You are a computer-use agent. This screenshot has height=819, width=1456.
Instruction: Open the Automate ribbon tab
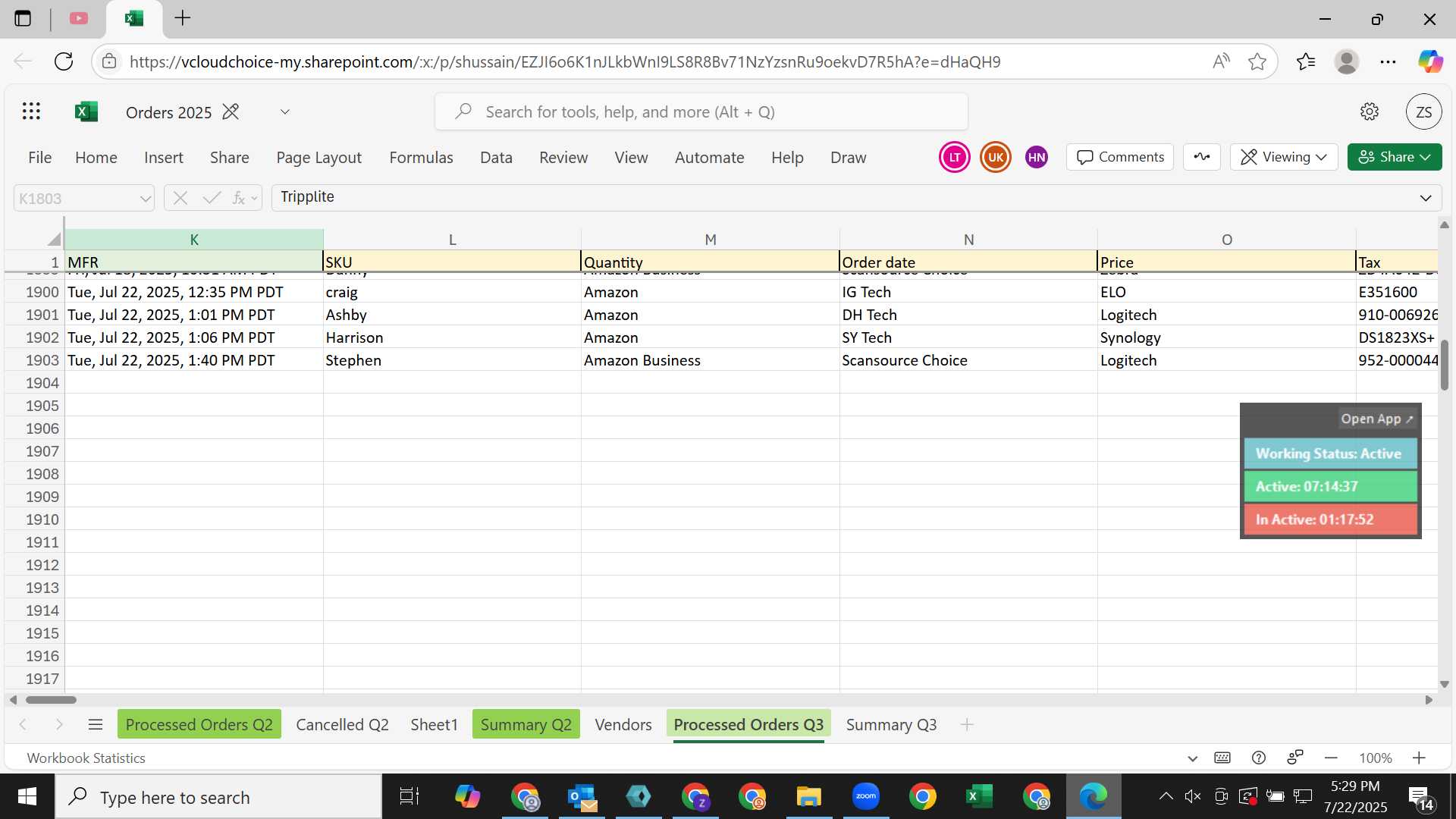709,157
